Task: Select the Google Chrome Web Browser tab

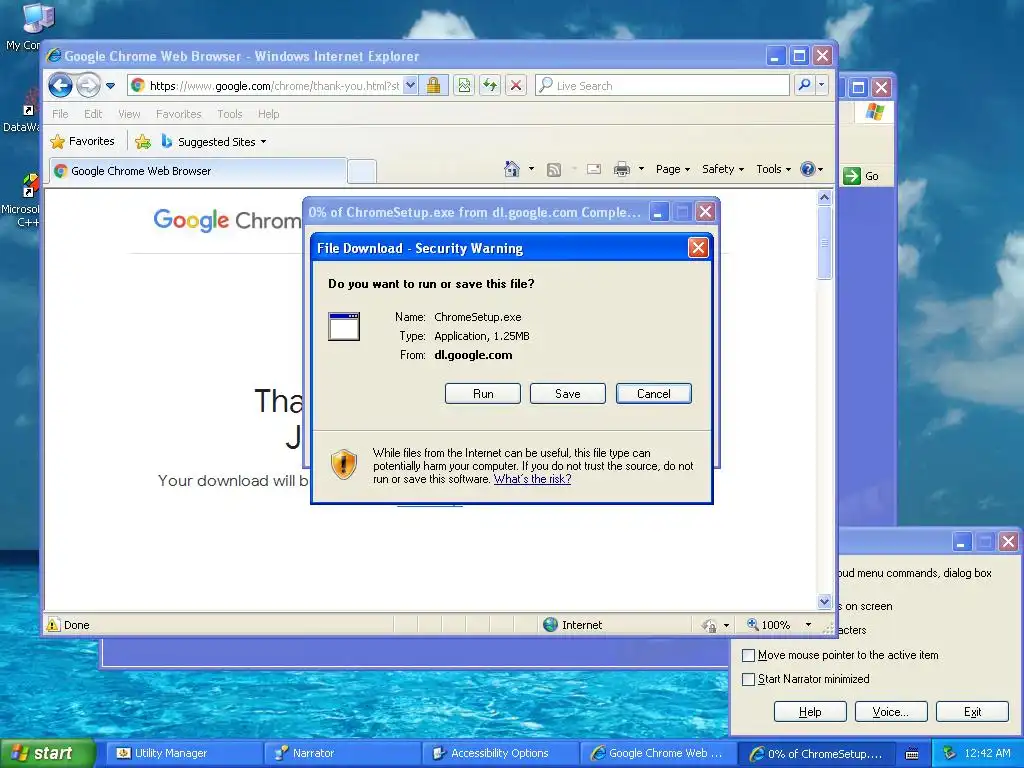Action: coord(198,171)
